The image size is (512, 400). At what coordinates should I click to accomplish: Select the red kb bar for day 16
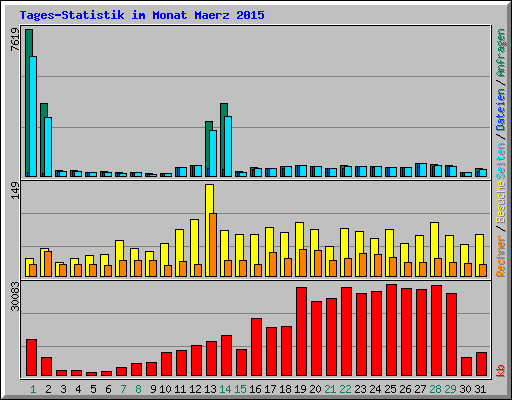point(257,347)
